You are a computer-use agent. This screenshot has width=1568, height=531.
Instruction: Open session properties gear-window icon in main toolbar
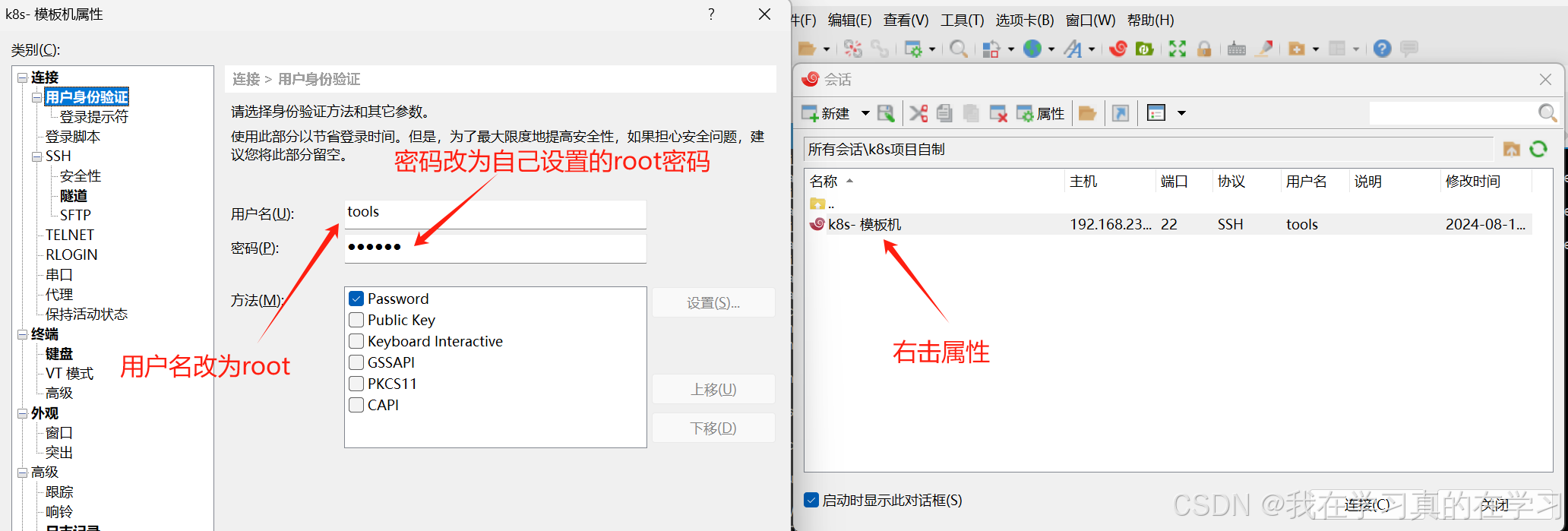point(914,49)
